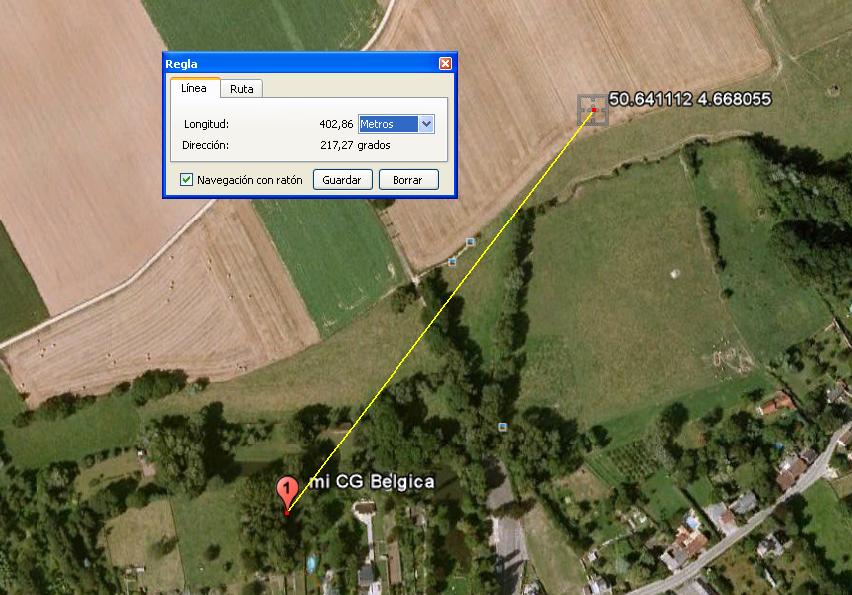852x595 pixels.
Task: Click the red ruler endpoint at crosshair
Action: tap(594, 110)
